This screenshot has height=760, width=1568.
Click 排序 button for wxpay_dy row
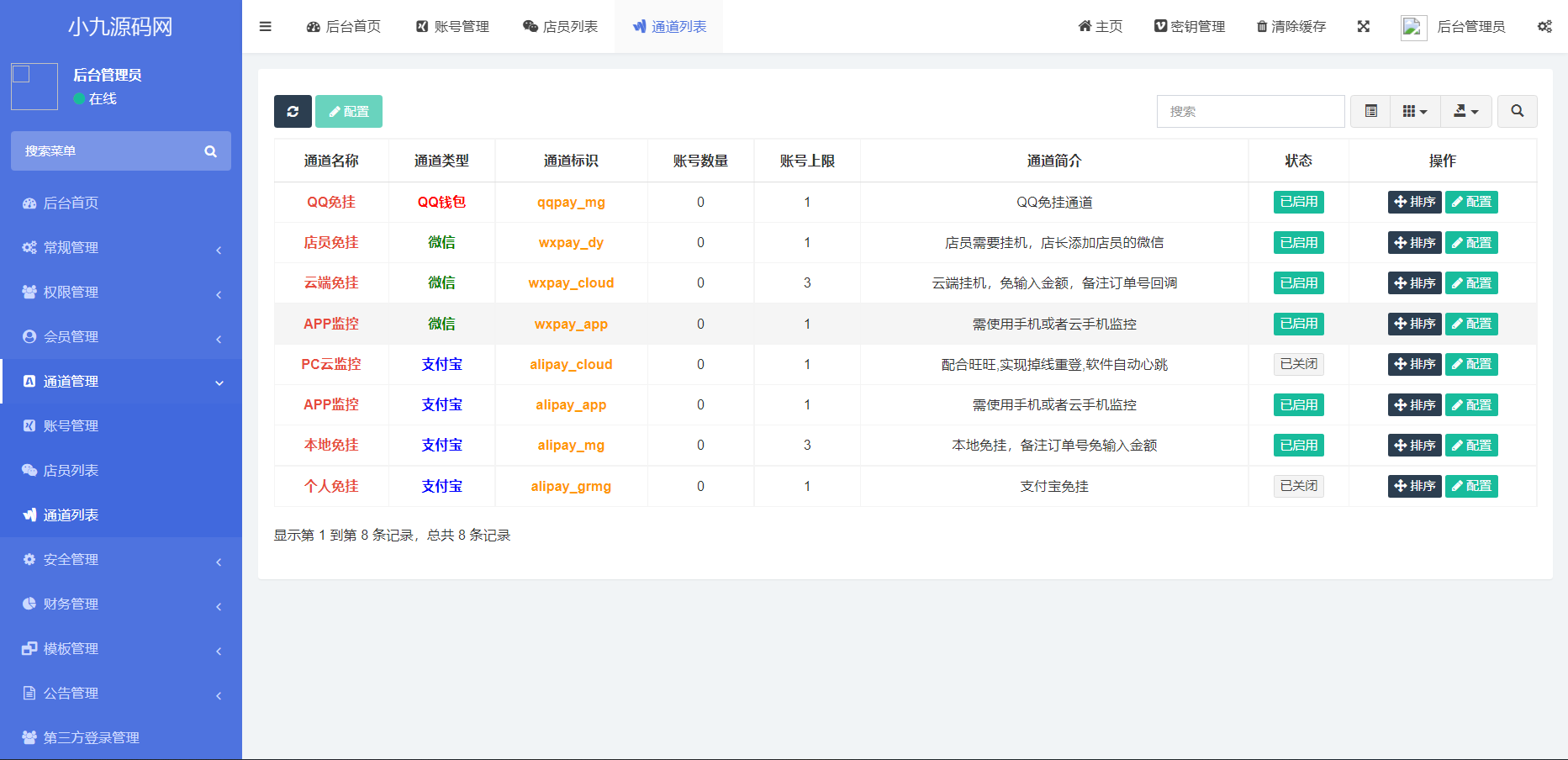(1414, 242)
